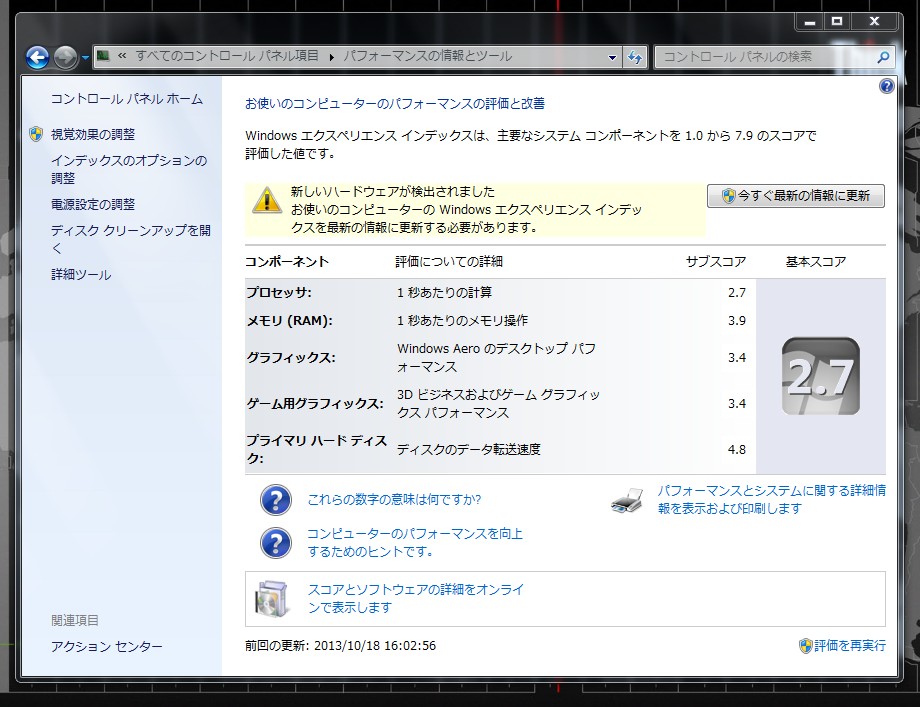The image size is (920, 707).
Task: Click the greyed Forward arrow button
Action: 65,57
